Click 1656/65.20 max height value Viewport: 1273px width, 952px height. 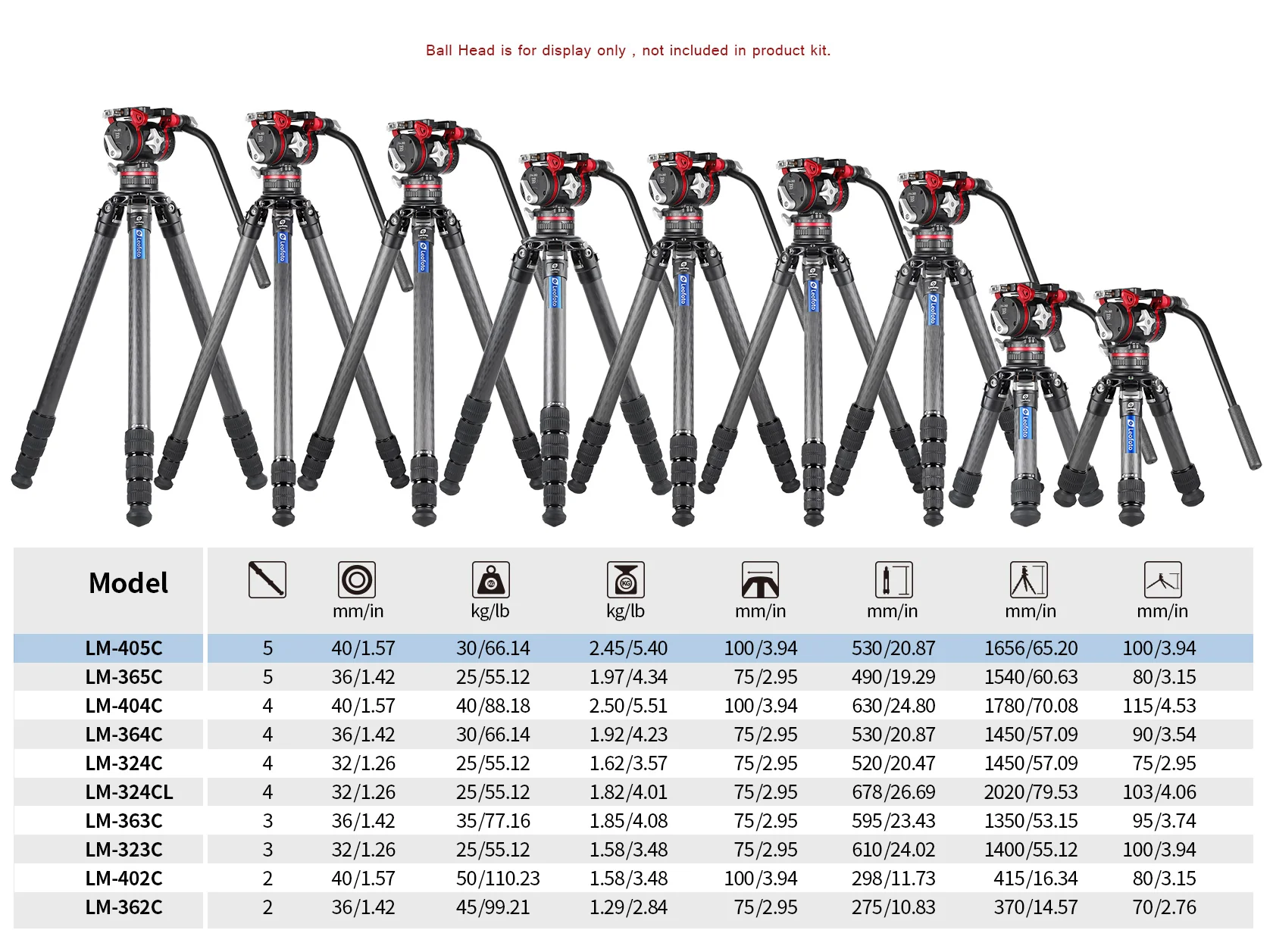point(1031,648)
